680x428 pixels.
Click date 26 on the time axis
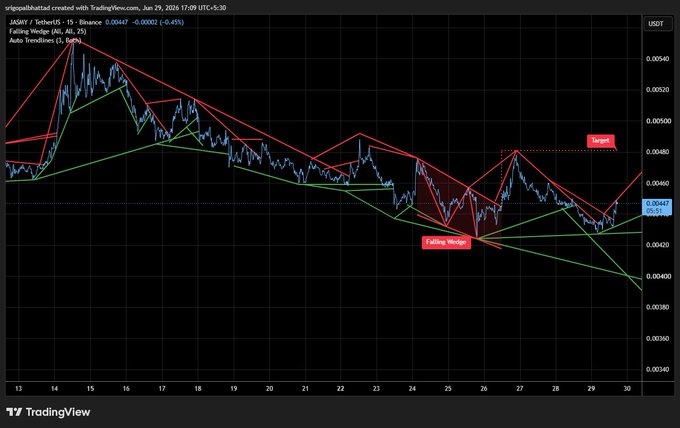tap(484, 389)
